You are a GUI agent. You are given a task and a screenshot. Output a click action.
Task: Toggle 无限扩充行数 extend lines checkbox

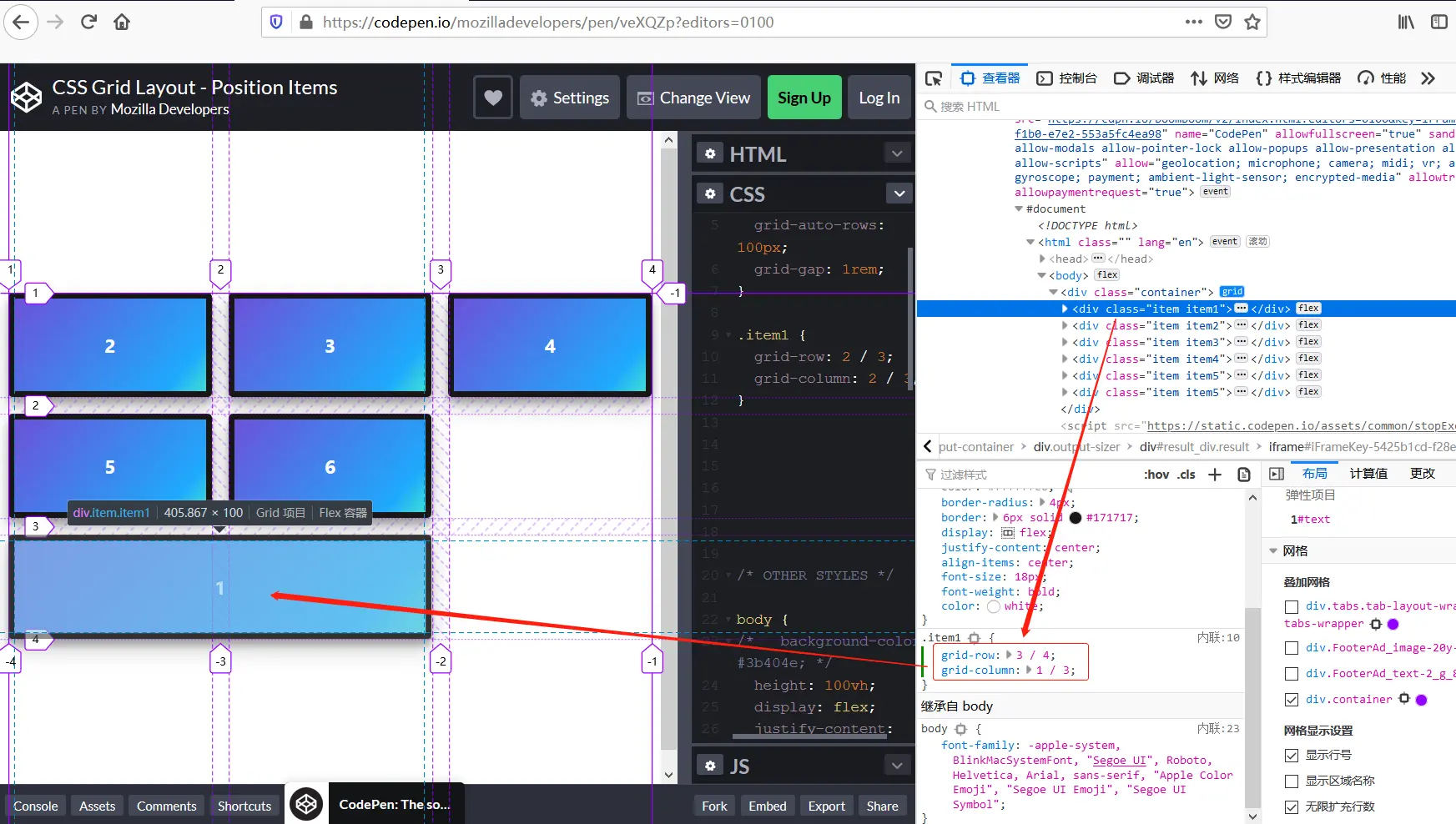(x=1292, y=807)
